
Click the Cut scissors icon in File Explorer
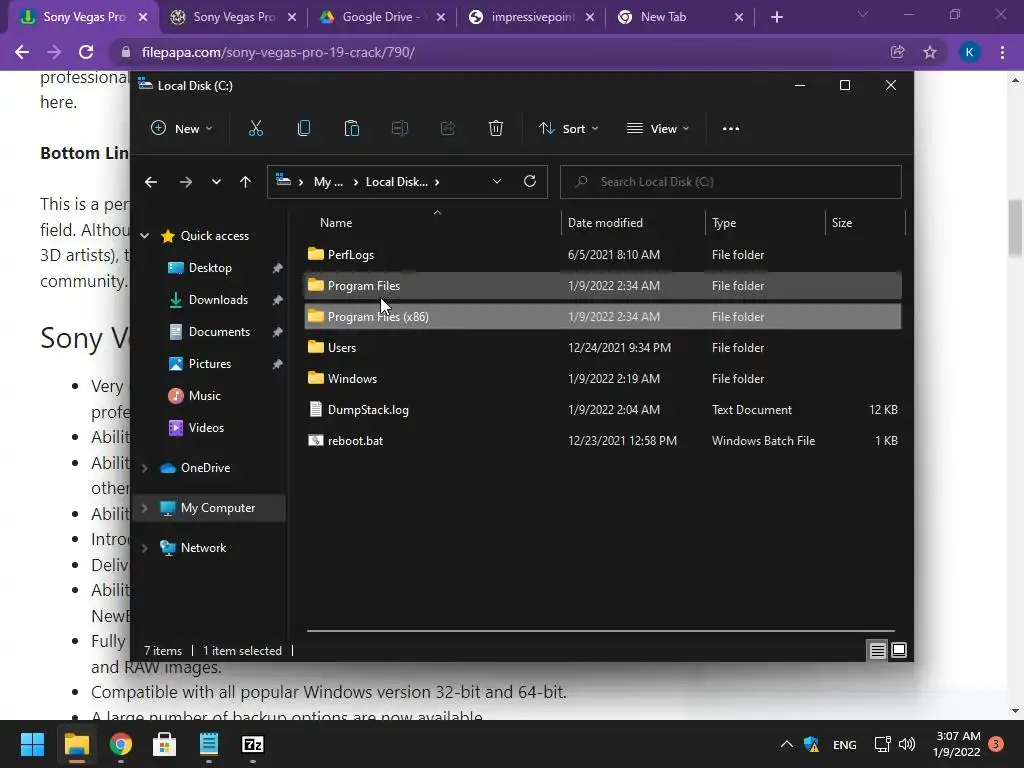(255, 129)
